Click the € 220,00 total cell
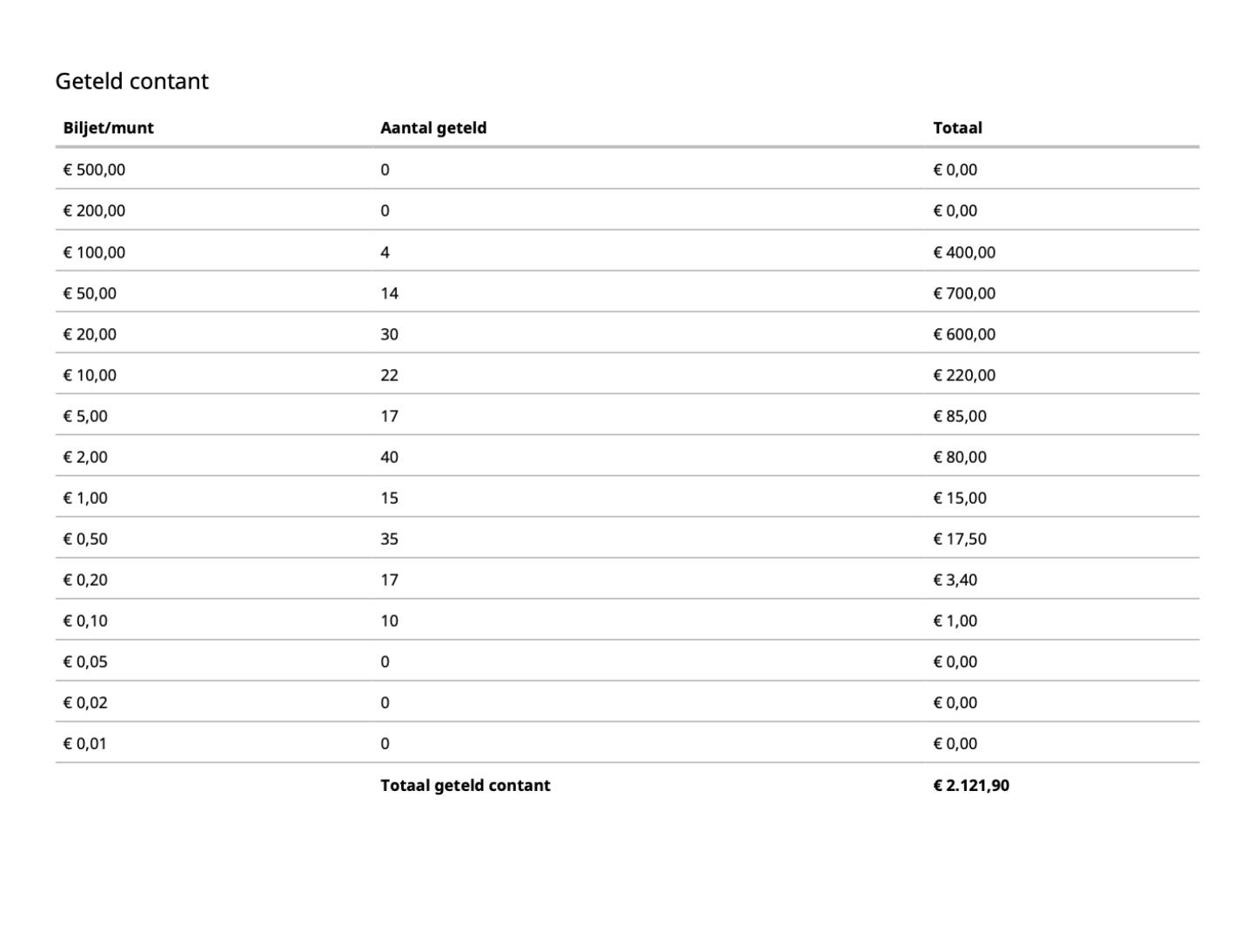Viewport: 1254px width, 952px height. click(x=964, y=375)
